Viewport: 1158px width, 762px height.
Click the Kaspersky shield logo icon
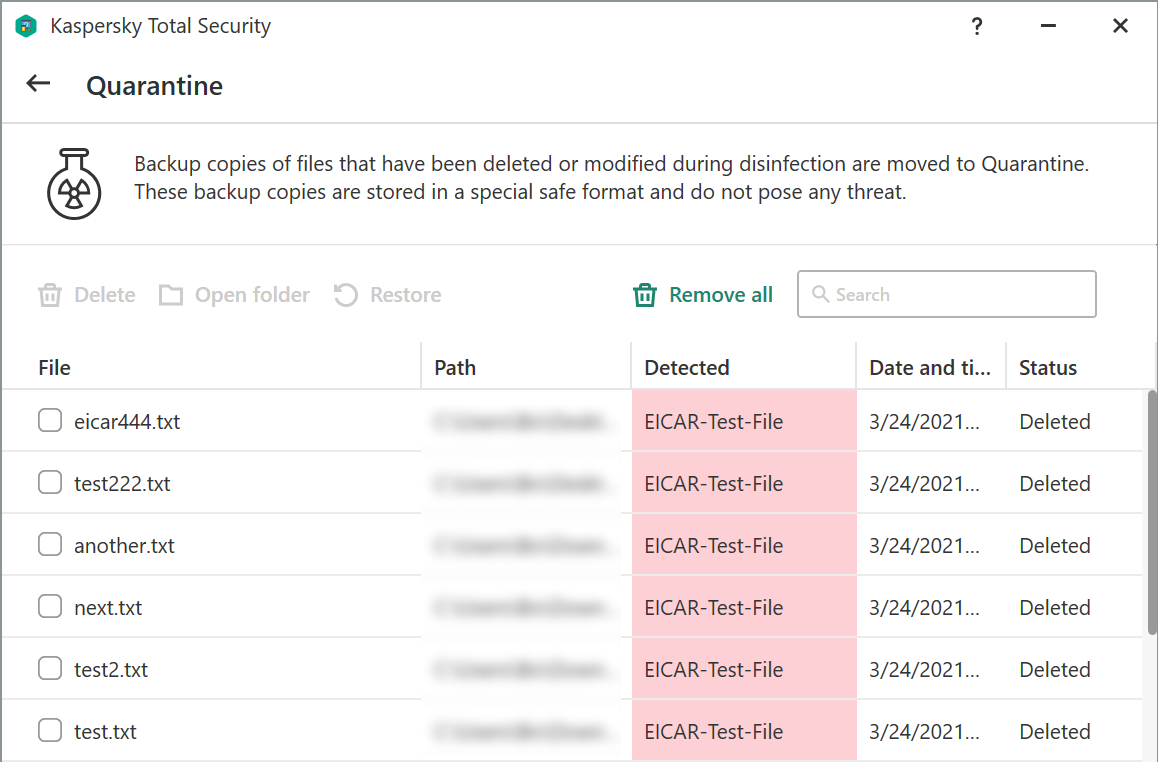tap(26, 27)
